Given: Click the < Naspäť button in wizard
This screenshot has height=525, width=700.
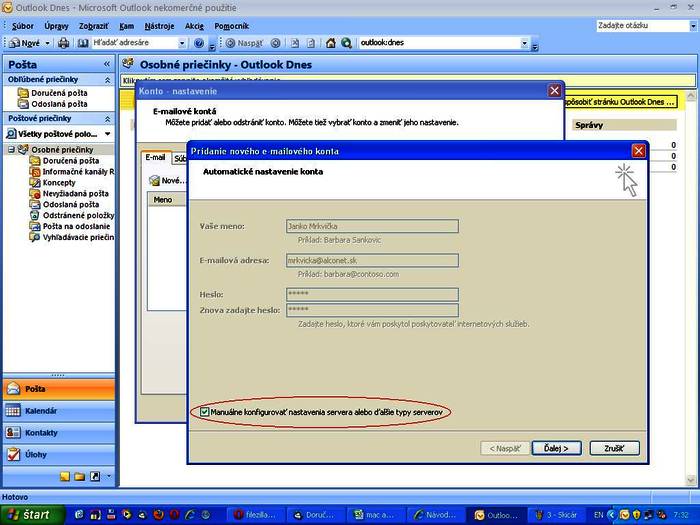Looking at the screenshot, I should pos(505,448).
